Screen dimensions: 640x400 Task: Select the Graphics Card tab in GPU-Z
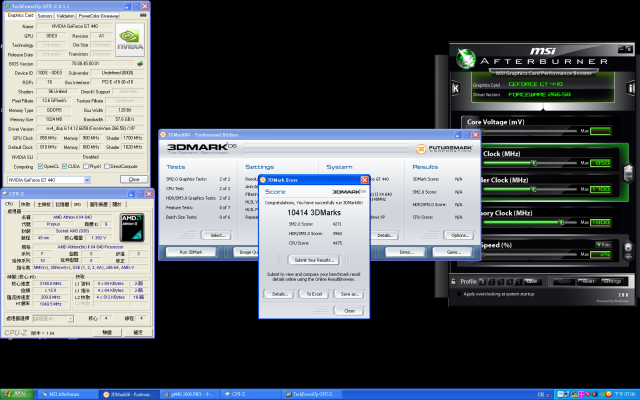pos(20,15)
